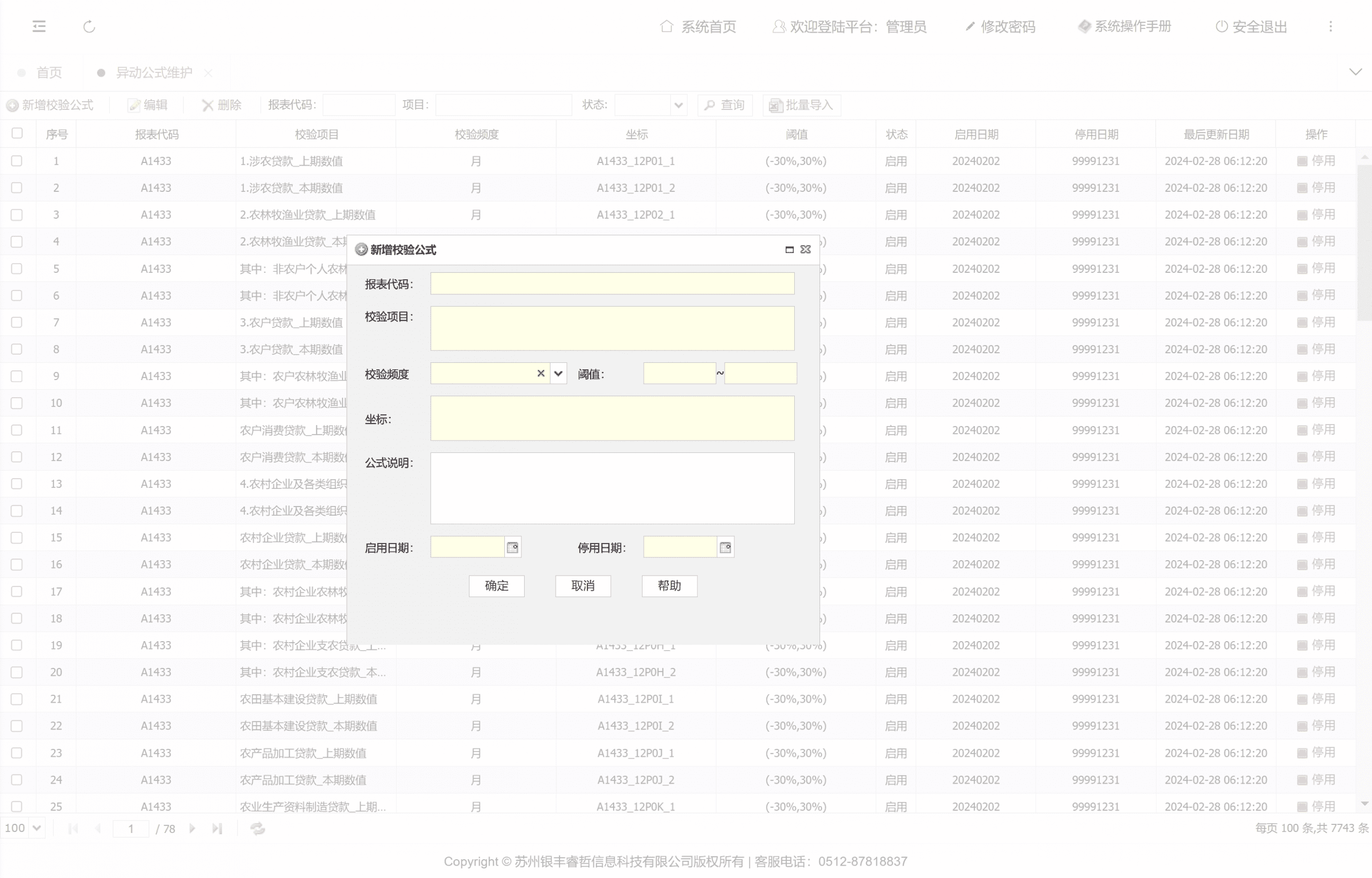Switch to the 首页 tab

(x=48, y=72)
